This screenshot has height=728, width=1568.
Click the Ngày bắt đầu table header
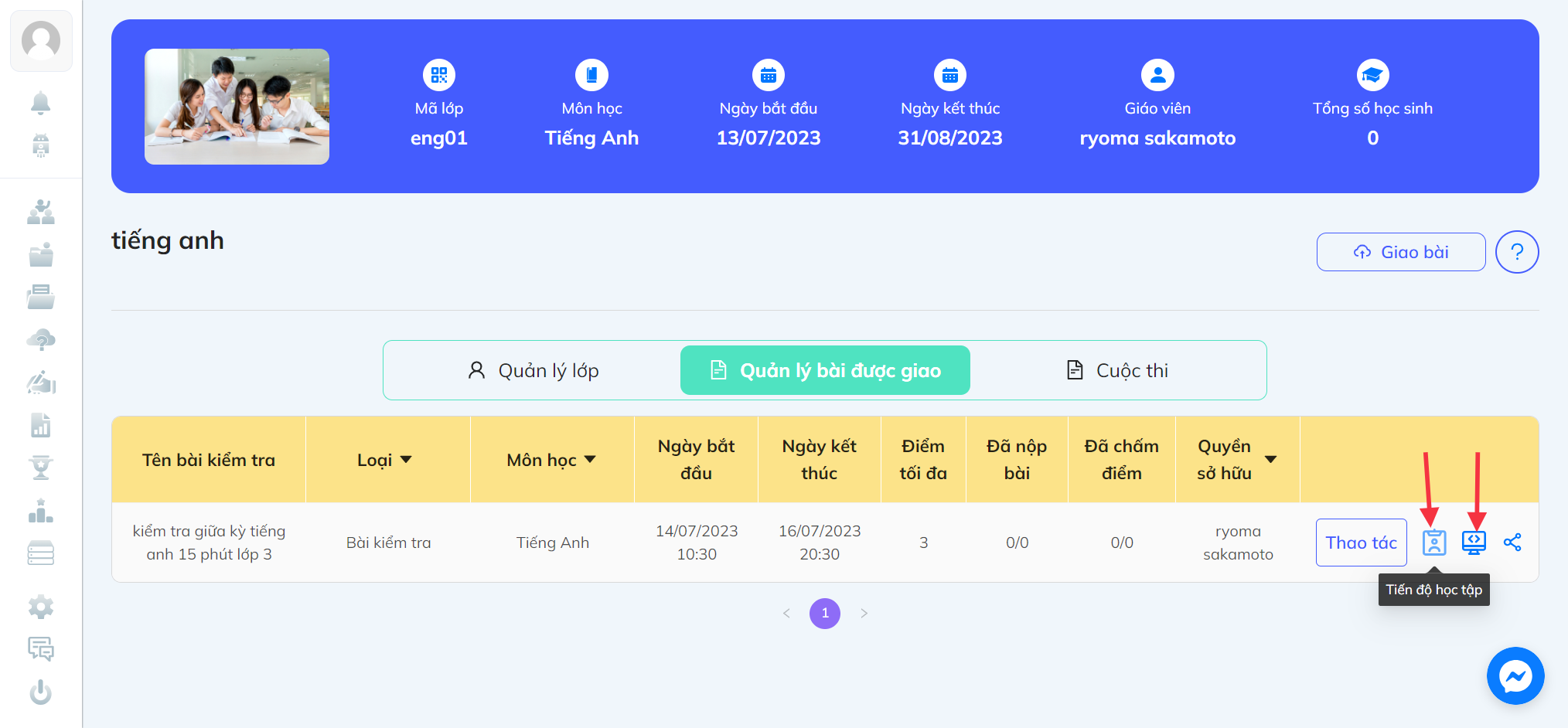pos(696,460)
